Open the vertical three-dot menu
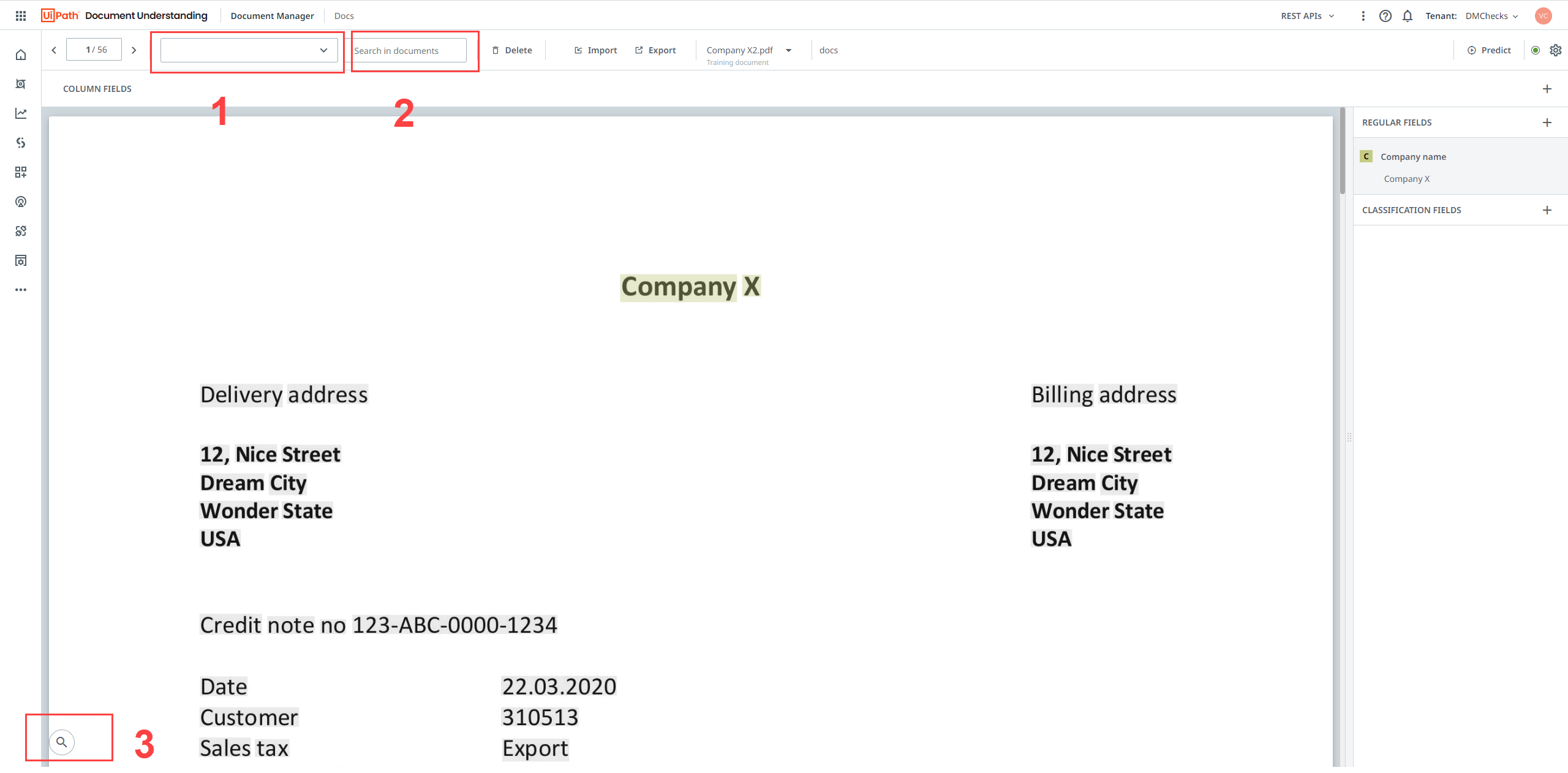 [x=1363, y=16]
